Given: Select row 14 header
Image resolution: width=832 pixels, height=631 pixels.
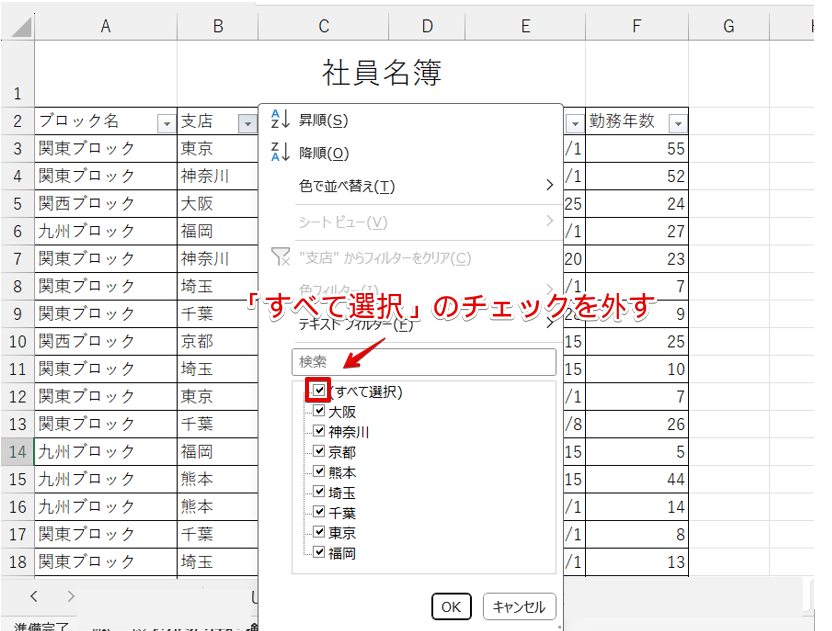Looking at the screenshot, I should click(x=18, y=452).
